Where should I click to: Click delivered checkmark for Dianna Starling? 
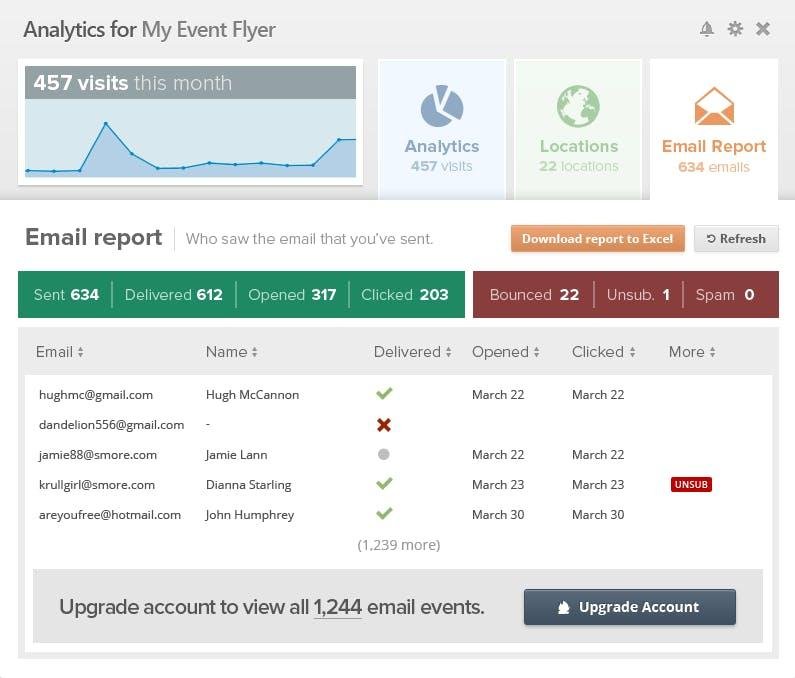coord(384,483)
